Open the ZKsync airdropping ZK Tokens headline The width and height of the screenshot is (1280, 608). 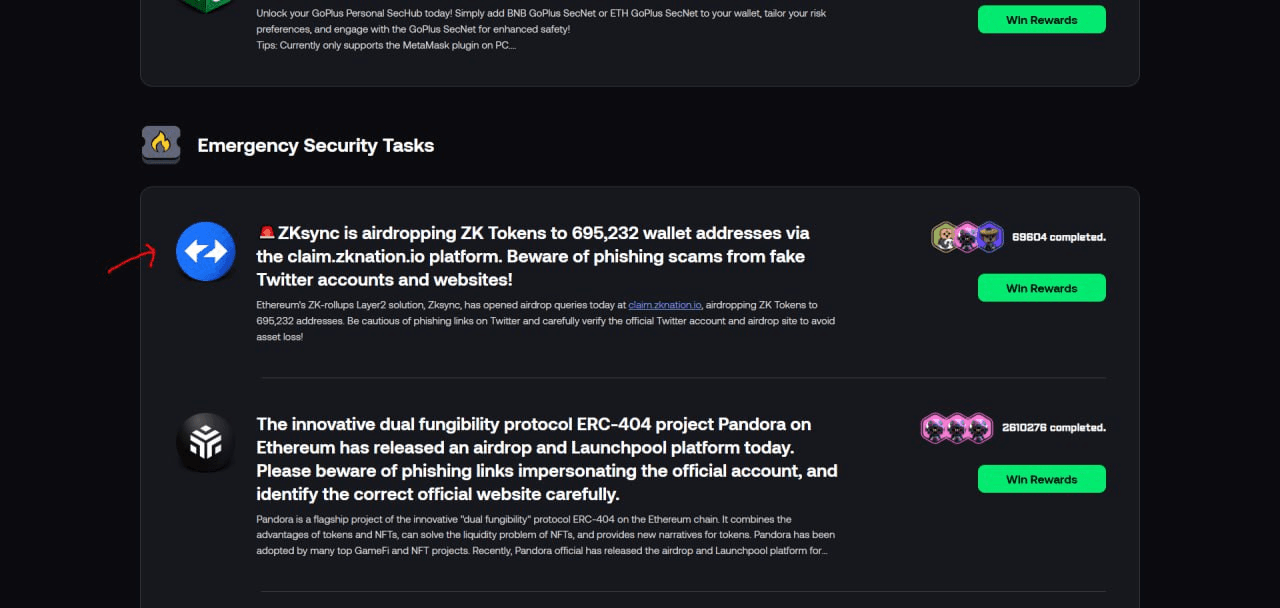533,256
